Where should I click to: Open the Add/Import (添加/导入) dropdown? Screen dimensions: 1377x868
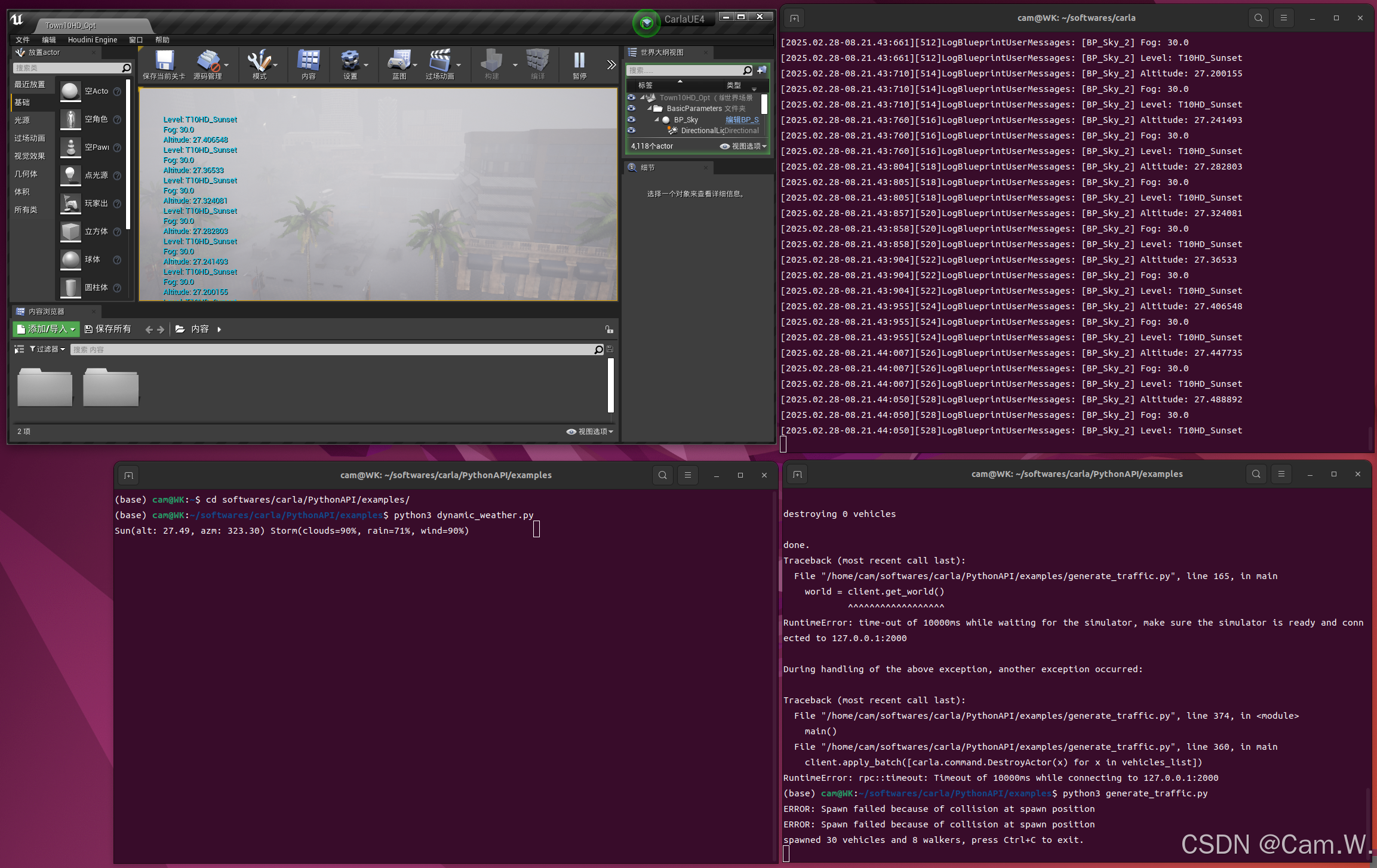click(x=46, y=329)
